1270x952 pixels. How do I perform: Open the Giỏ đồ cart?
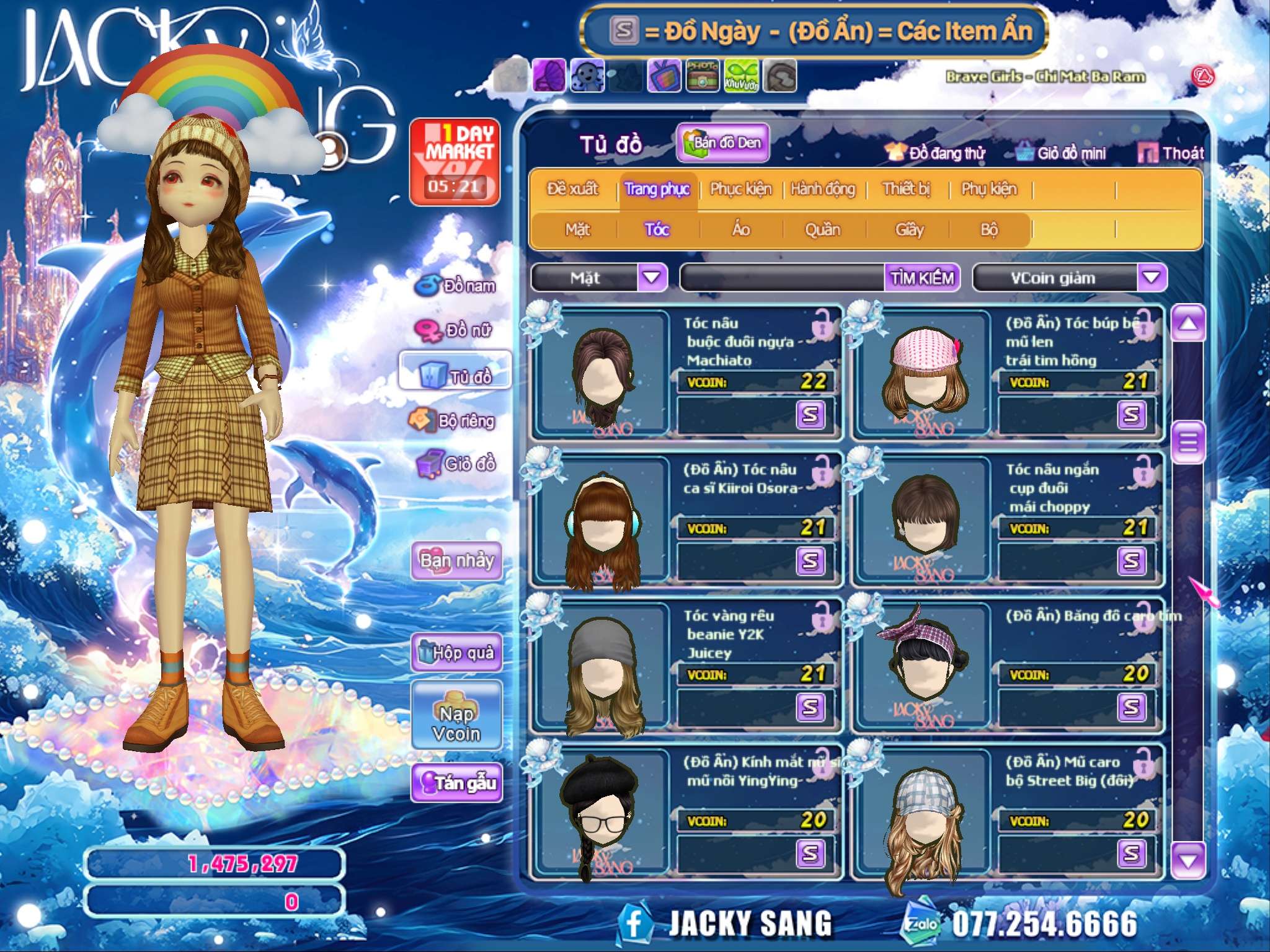click(x=456, y=463)
